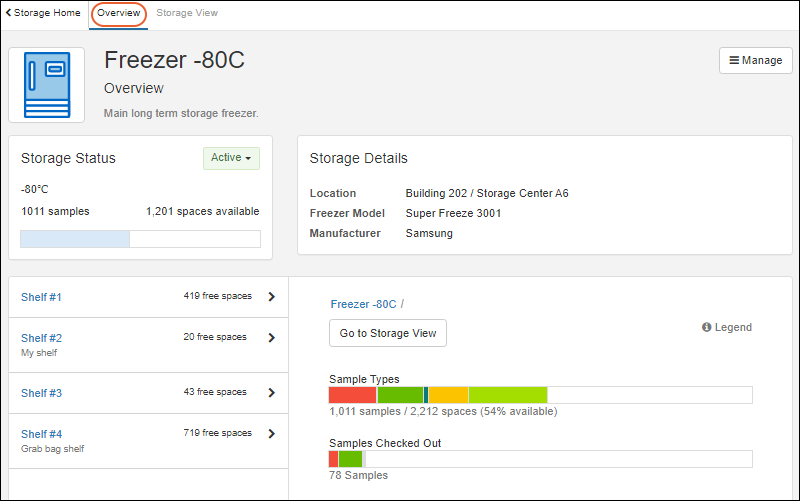This screenshot has width=800, height=501.
Task: Open Shelf #3 with its right chevron
Action: coord(271,393)
